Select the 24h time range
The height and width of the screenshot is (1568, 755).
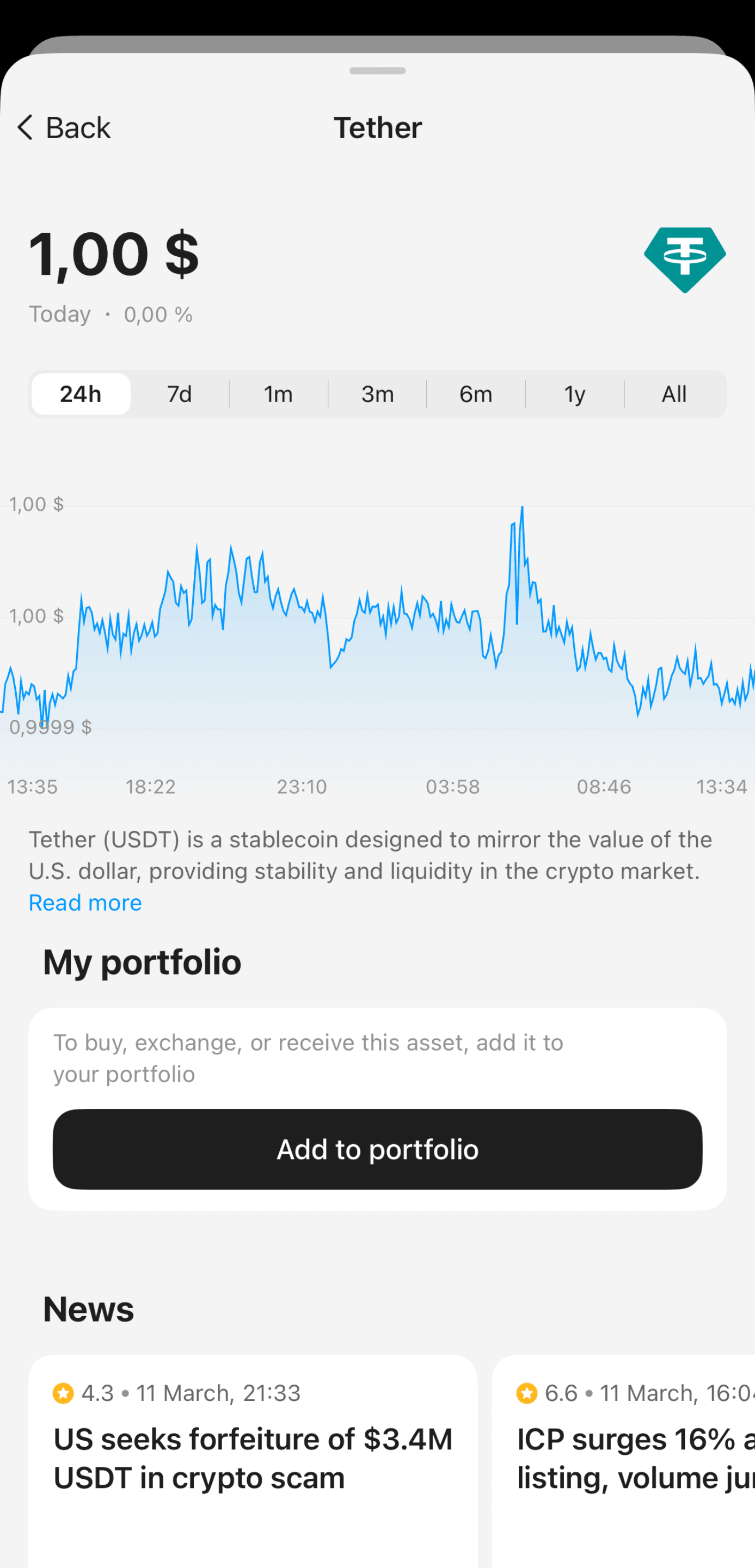[81, 394]
